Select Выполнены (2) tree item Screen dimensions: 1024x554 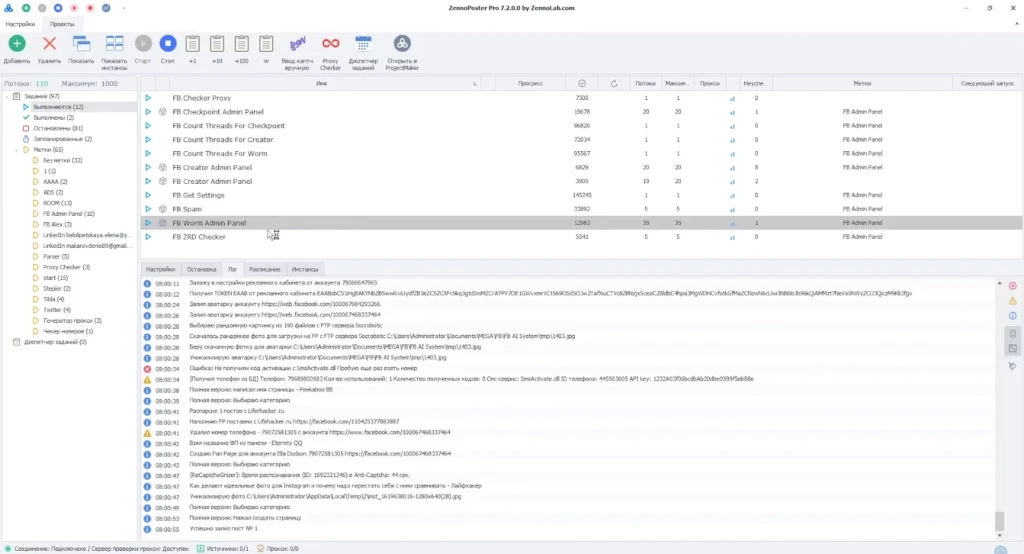click(x=54, y=118)
